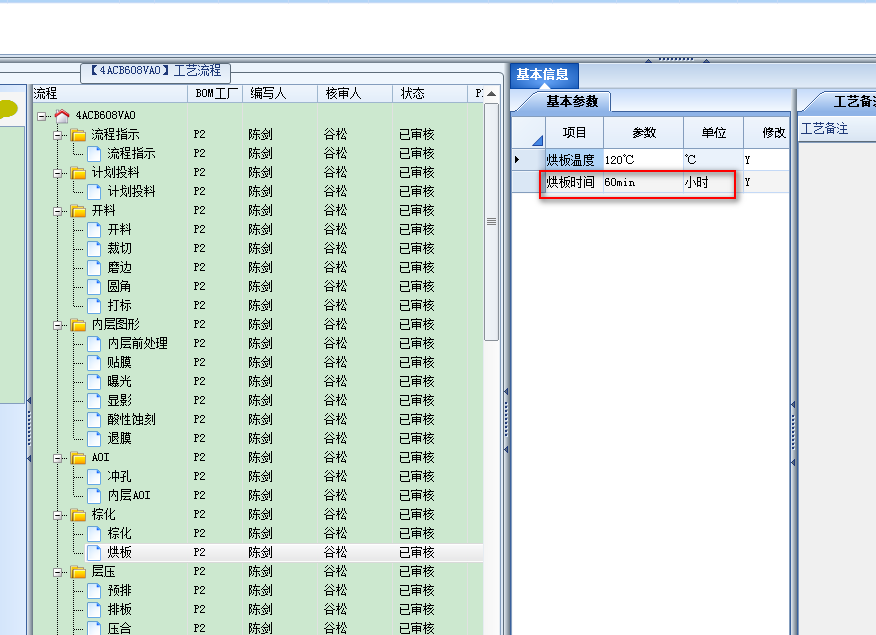876x635 pixels.
Task: Click the folder icon for 计划投料
Action: (78, 173)
